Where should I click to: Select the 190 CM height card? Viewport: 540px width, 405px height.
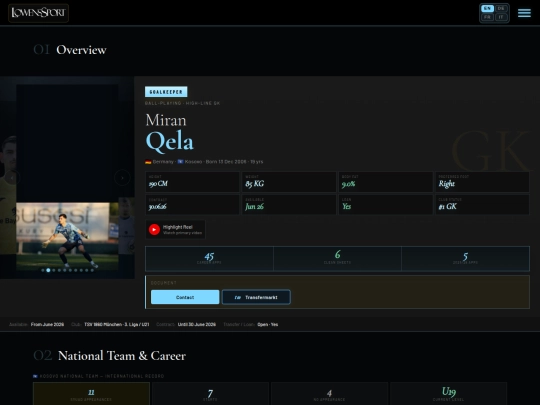192,181
